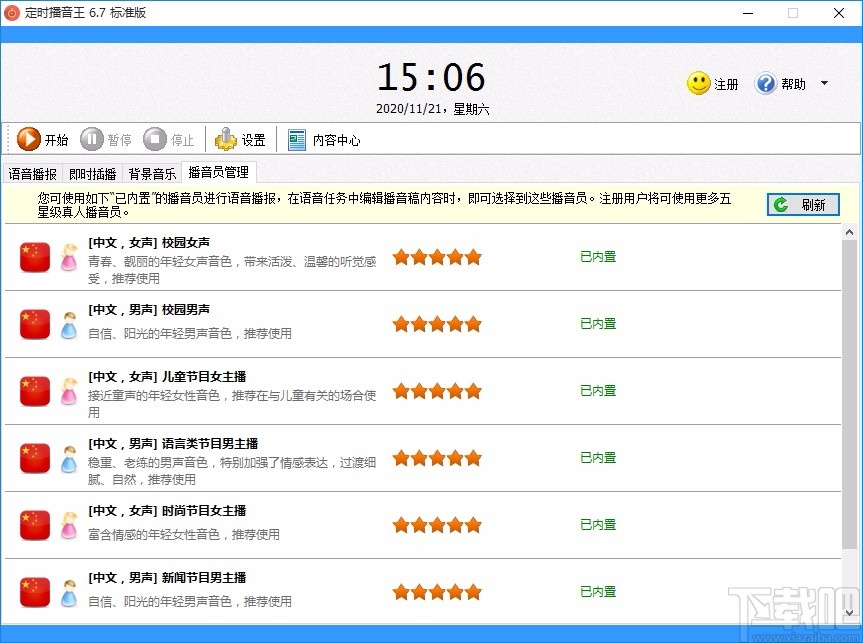The height and width of the screenshot is (643, 863).
Task: Open the 内容中心 content center icon
Action: tap(296, 139)
